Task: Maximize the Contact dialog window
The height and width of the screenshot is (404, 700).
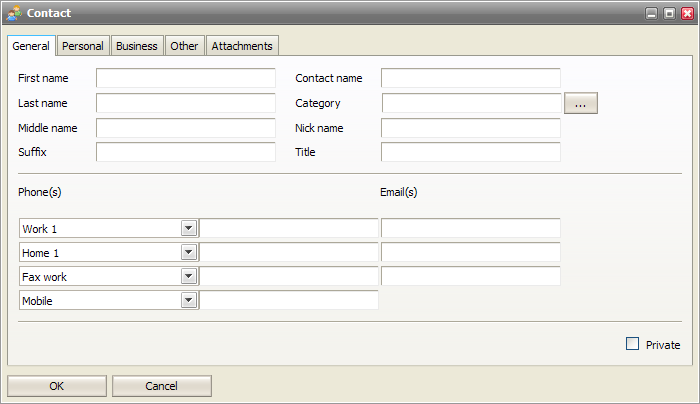Action: point(669,13)
